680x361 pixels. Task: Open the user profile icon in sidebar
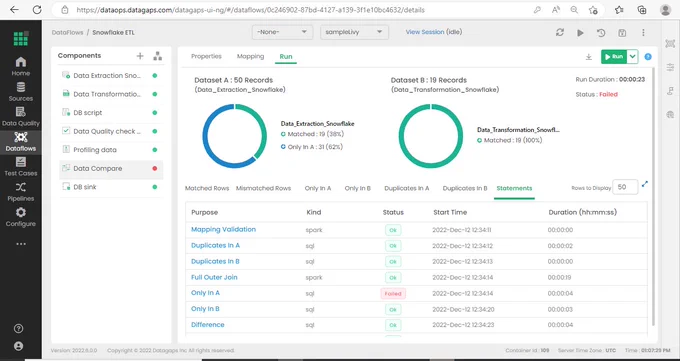(18, 346)
